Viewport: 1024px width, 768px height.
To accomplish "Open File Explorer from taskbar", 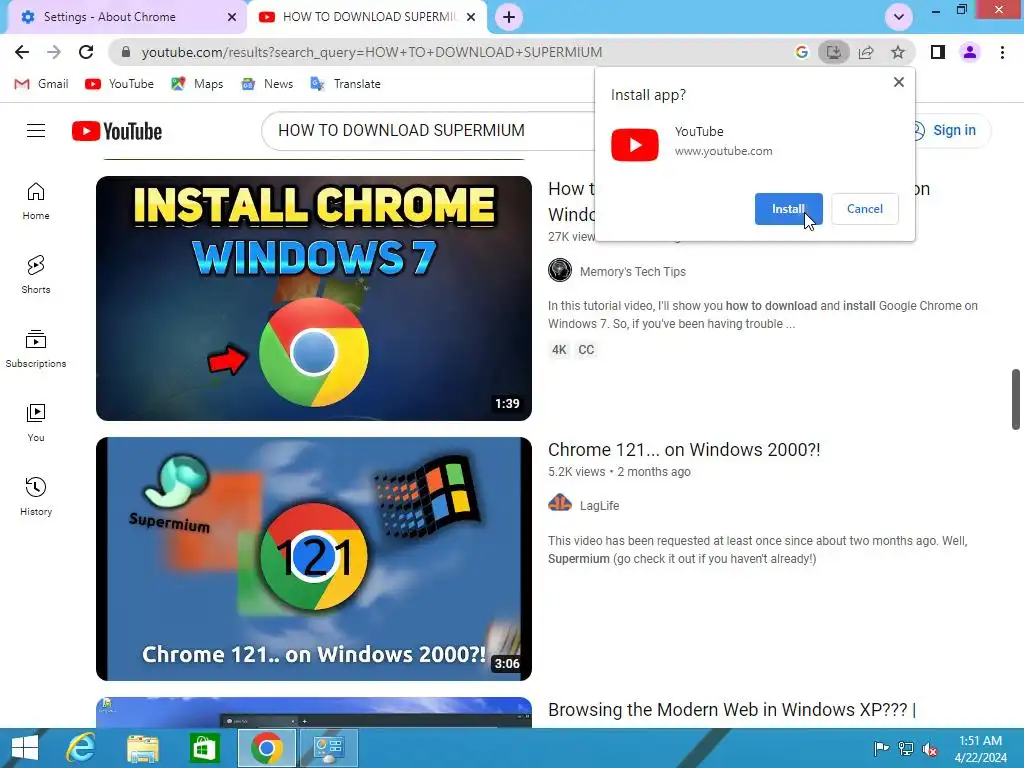I will [142, 748].
